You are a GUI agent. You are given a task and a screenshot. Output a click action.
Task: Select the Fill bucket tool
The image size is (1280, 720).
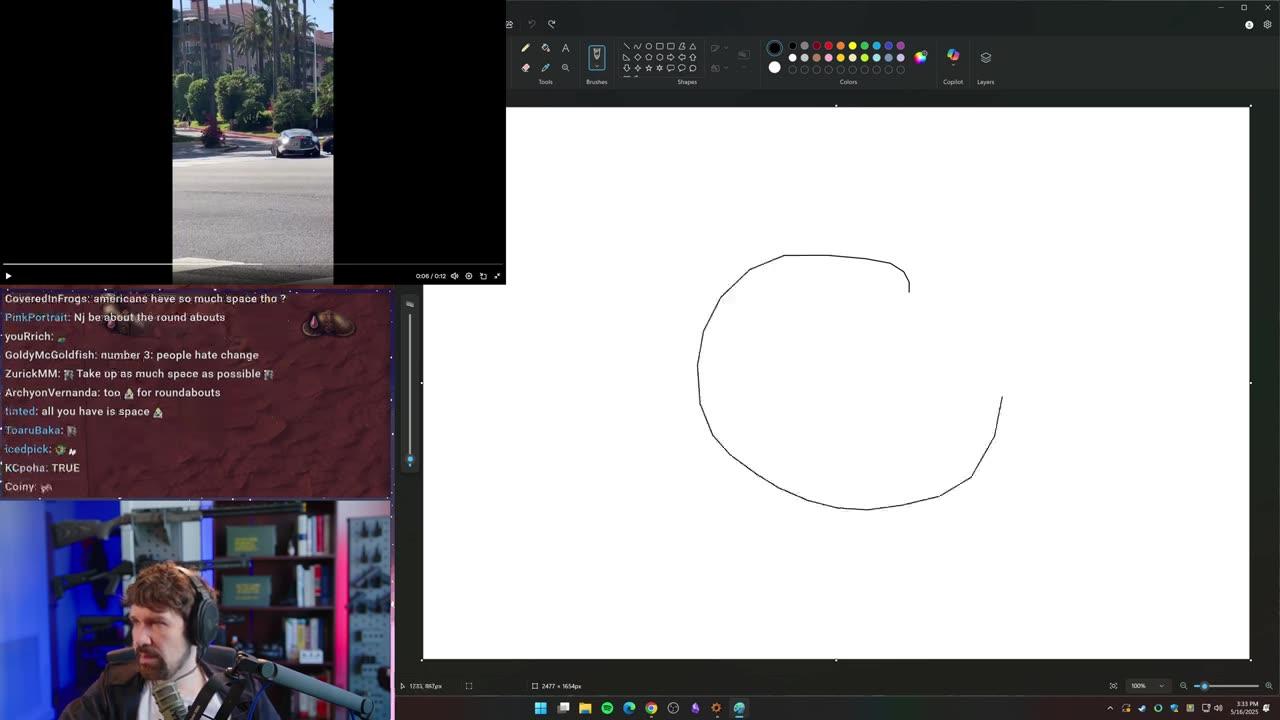point(545,48)
